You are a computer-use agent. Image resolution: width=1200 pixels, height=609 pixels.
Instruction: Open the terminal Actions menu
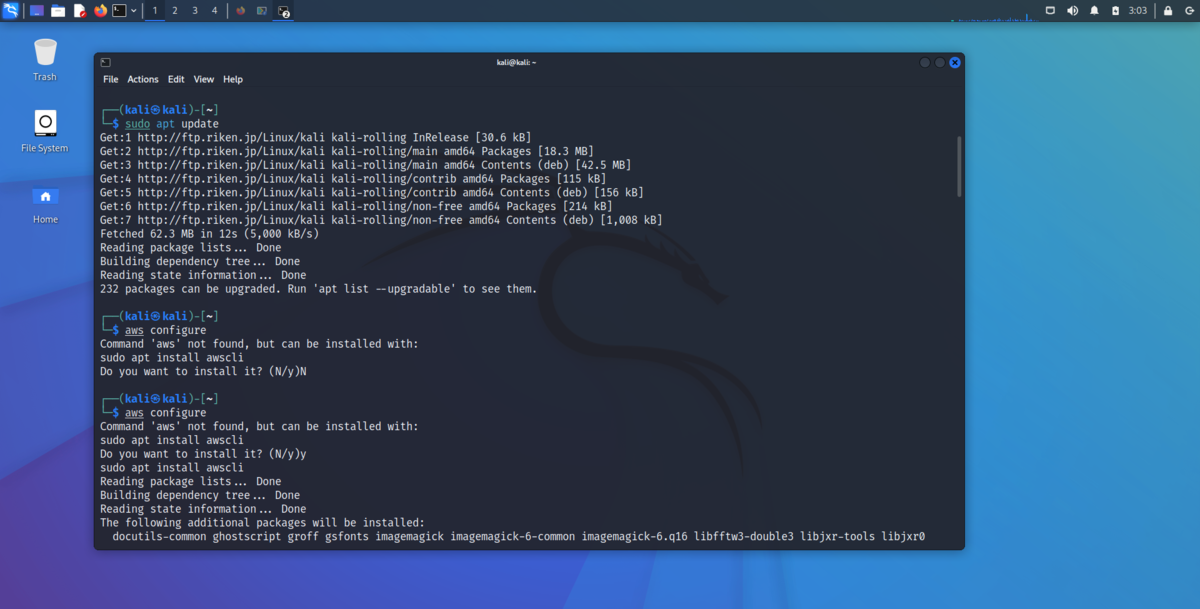tap(143, 79)
